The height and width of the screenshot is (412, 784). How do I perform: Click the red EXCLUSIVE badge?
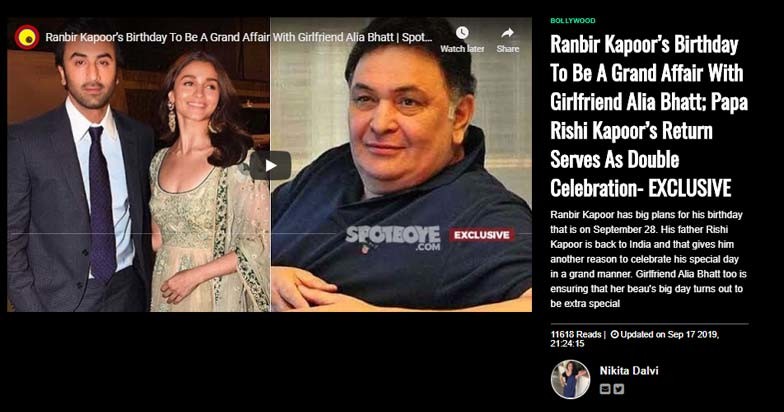pos(482,235)
